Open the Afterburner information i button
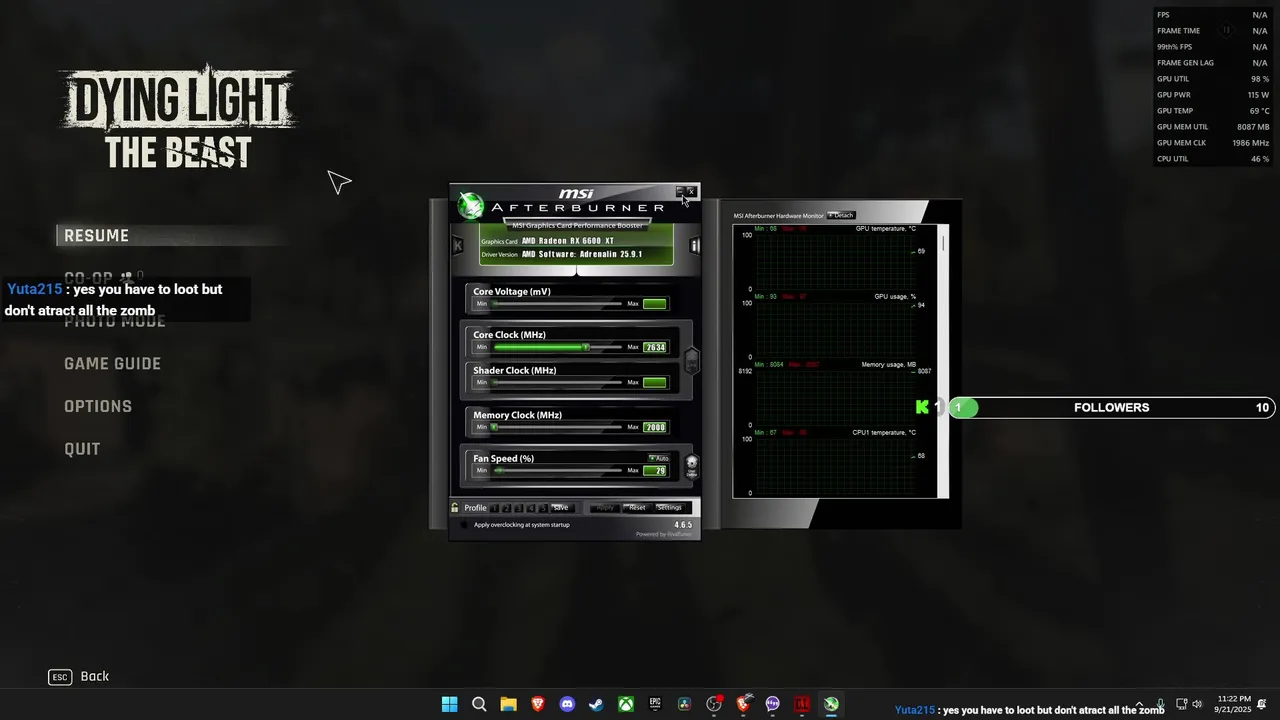Screen dimensions: 1280x720 tap(695, 245)
